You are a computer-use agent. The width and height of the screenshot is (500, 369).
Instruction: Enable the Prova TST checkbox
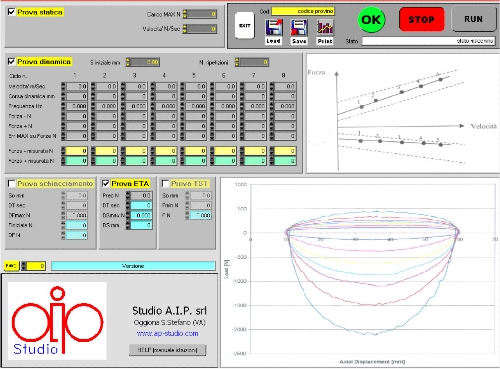165,183
